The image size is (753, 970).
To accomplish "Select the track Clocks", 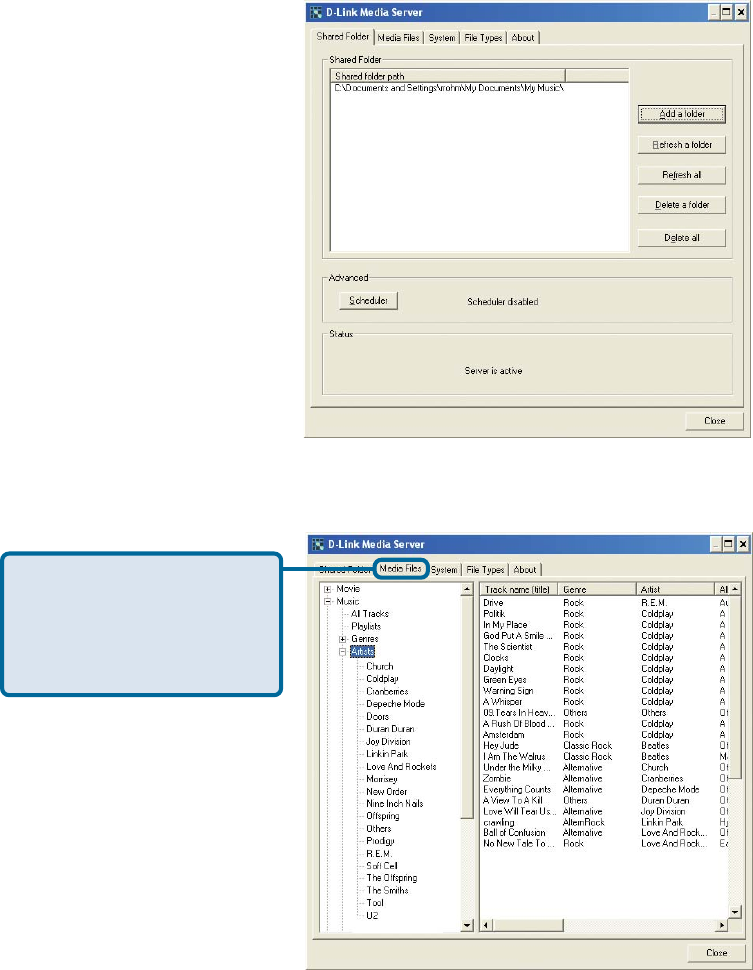I will click(496, 658).
